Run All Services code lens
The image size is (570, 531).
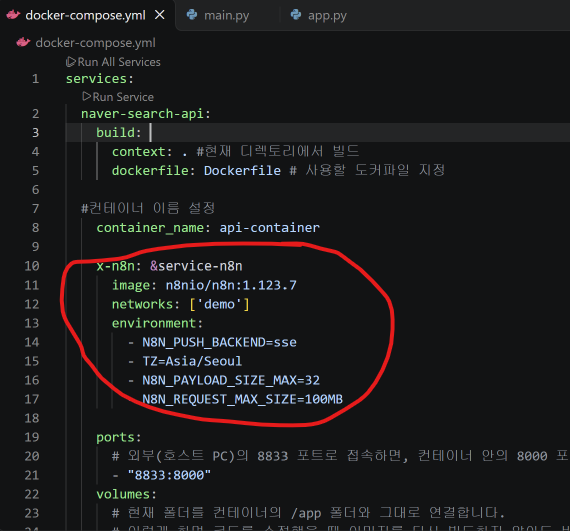tap(113, 62)
